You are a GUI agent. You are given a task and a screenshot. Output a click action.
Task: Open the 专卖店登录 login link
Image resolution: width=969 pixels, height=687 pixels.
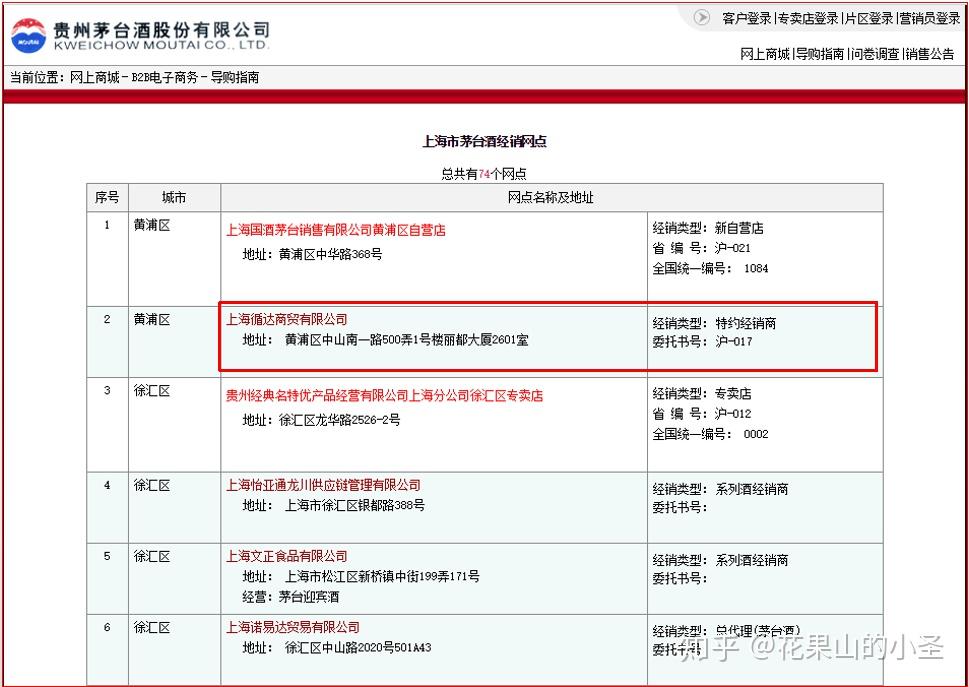pos(808,19)
